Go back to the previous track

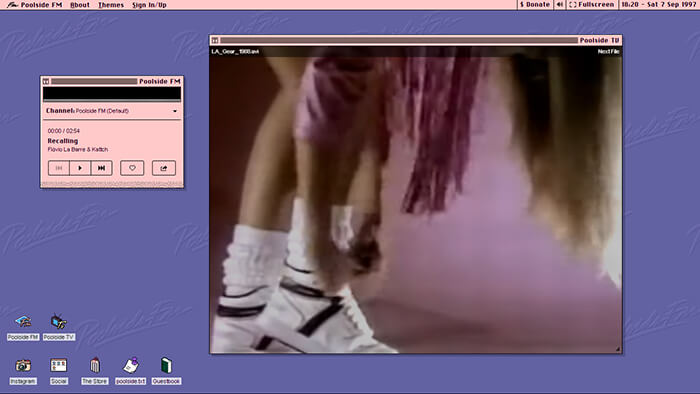click(x=59, y=168)
